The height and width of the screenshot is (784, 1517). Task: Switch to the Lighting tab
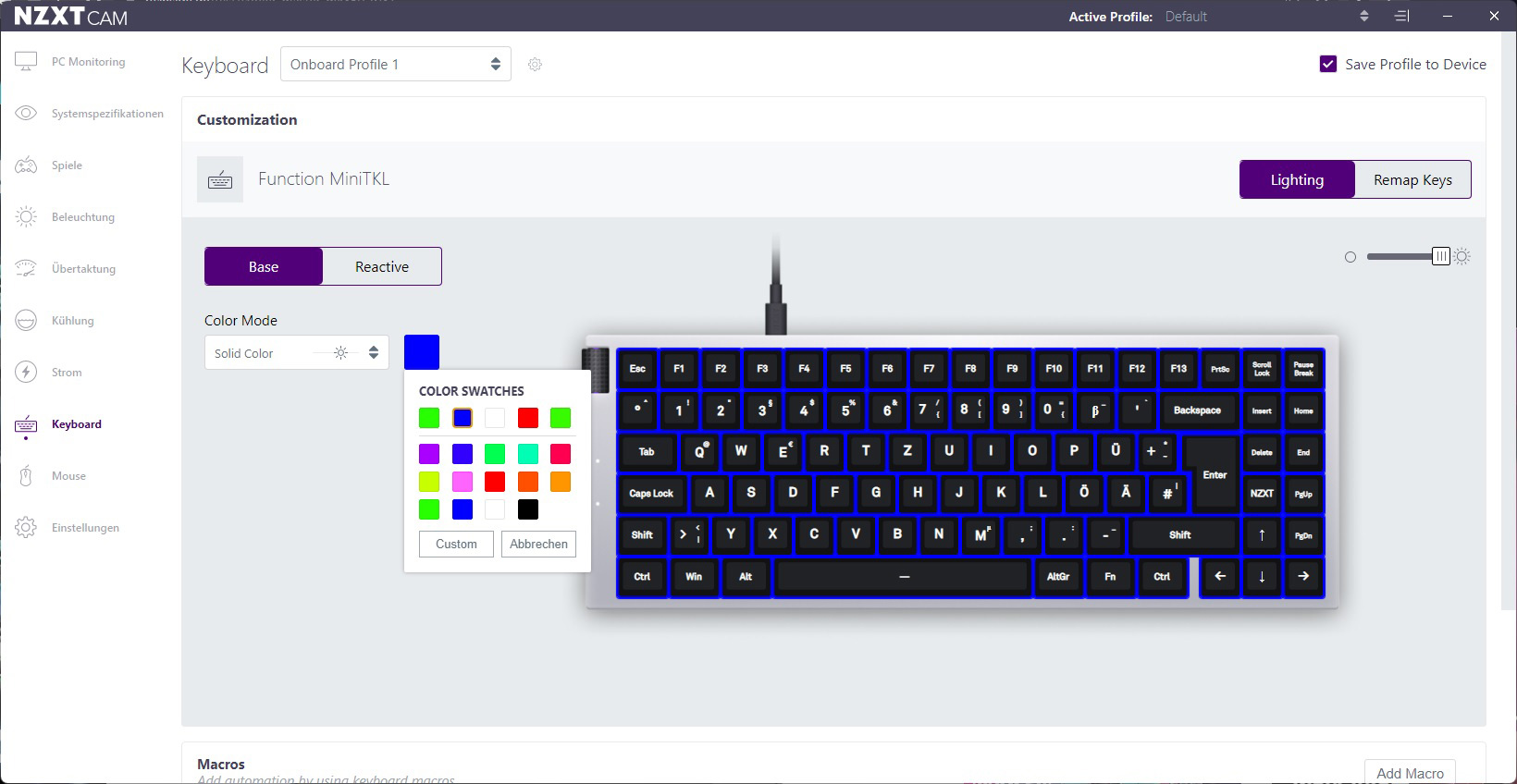point(1297,179)
